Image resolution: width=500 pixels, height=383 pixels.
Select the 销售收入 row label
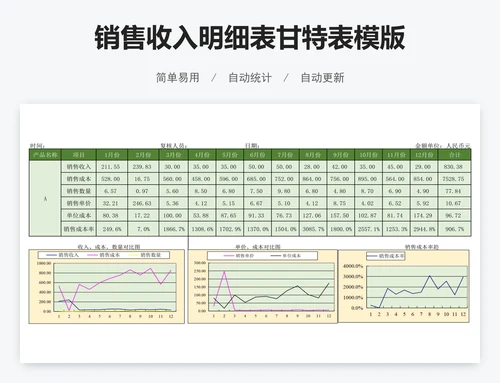tap(79, 167)
